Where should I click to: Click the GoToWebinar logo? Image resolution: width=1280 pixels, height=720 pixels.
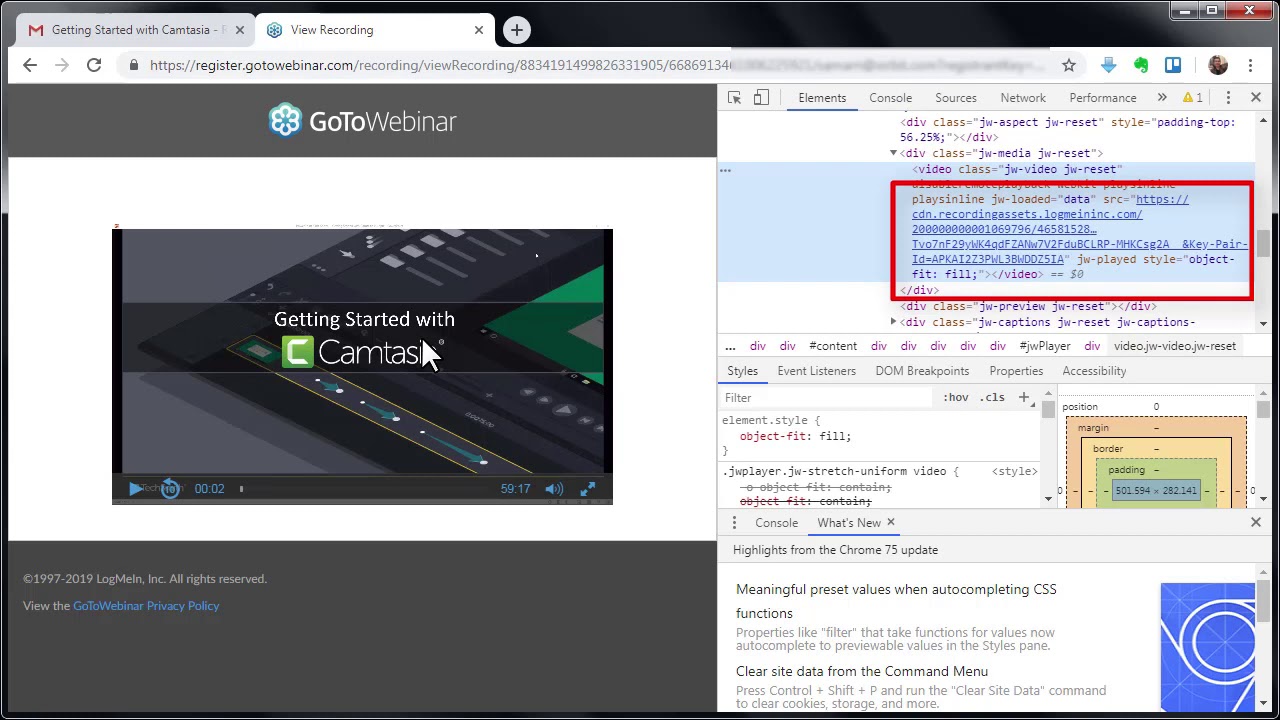362,121
